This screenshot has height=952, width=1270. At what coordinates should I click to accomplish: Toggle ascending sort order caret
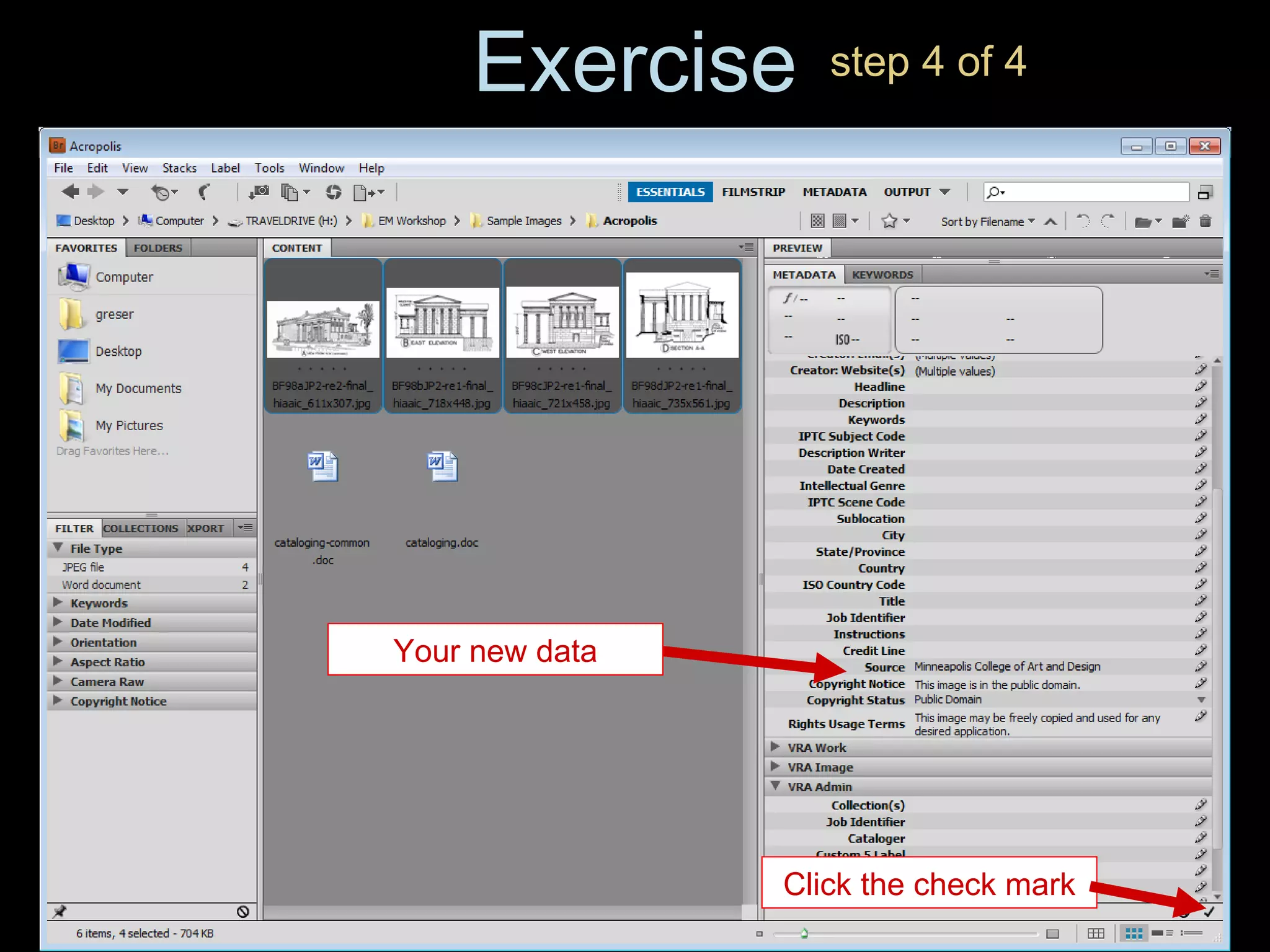[x=1050, y=221]
